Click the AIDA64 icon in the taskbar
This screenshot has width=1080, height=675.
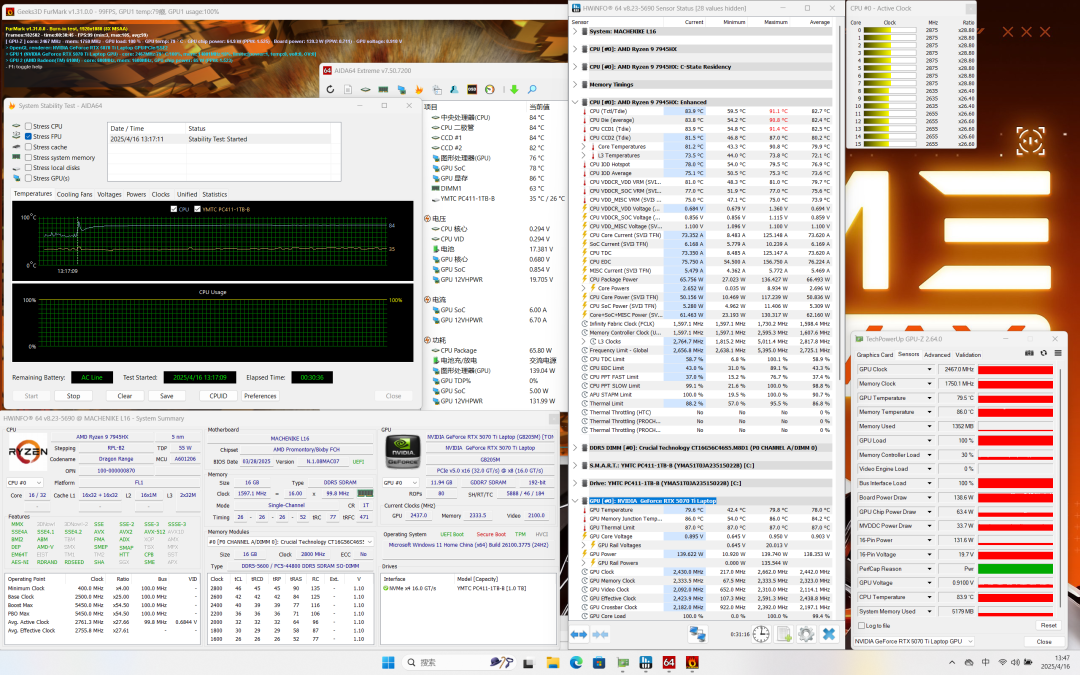point(669,663)
